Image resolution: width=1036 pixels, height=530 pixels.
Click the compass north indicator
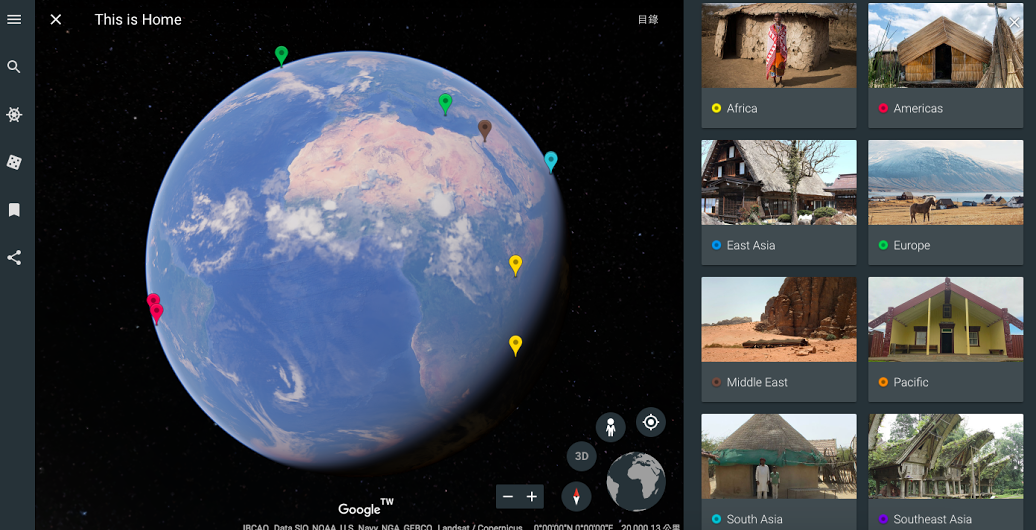point(576,496)
